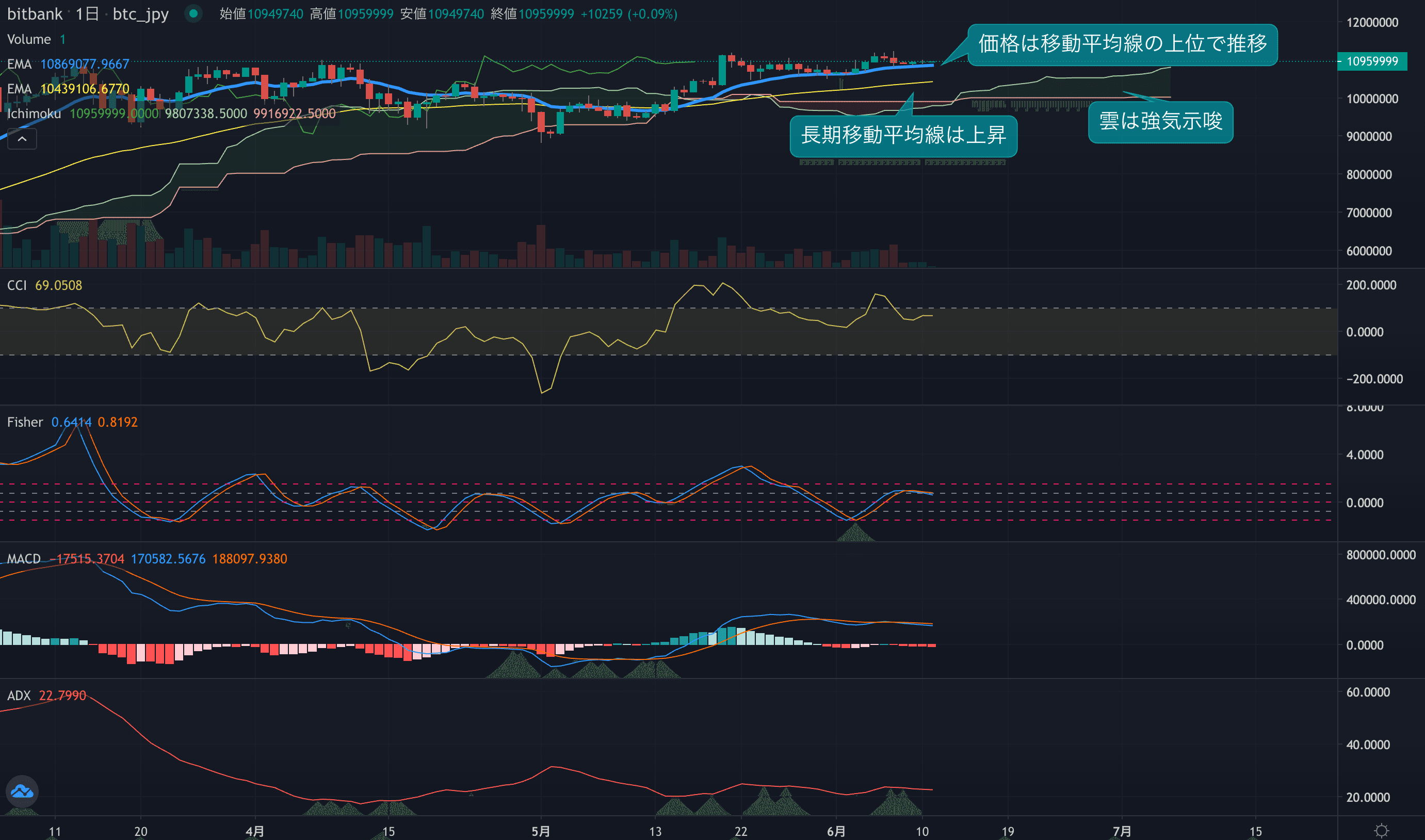1425x840 pixels.
Task: Collapse the indicator legend with the chevron button
Action: [22, 139]
